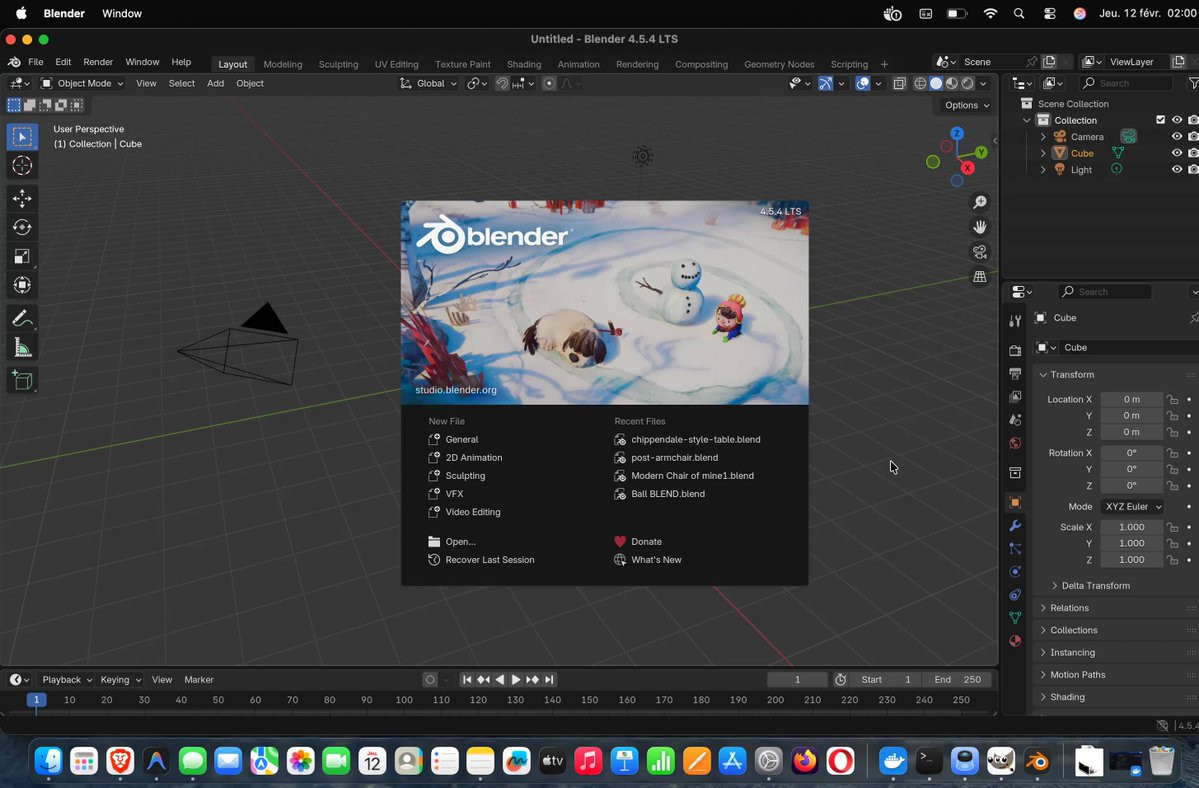Click Recover Last Session
Image resolution: width=1199 pixels, height=788 pixels.
[489, 560]
